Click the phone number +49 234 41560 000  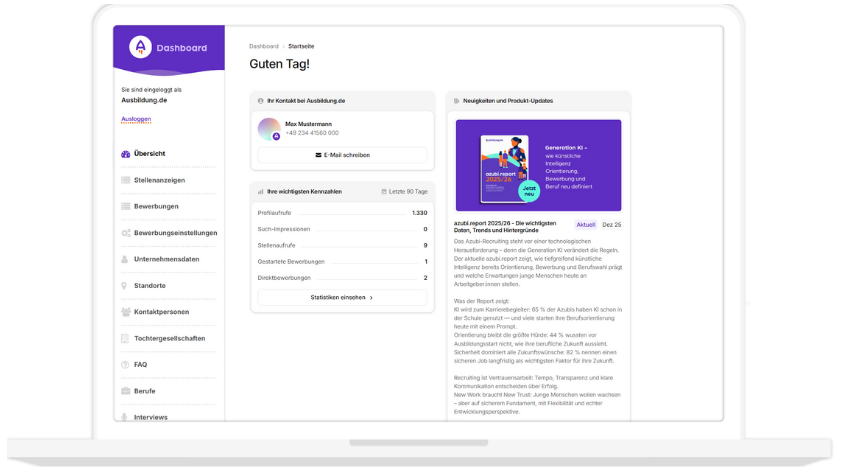pos(312,133)
